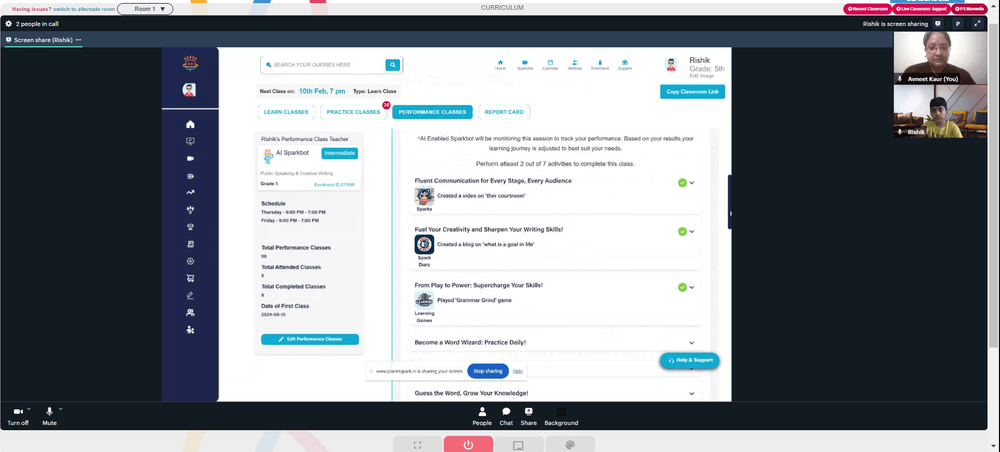Open the Report Card tab
This screenshot has width=1000, height=452.
coord(504,112)
